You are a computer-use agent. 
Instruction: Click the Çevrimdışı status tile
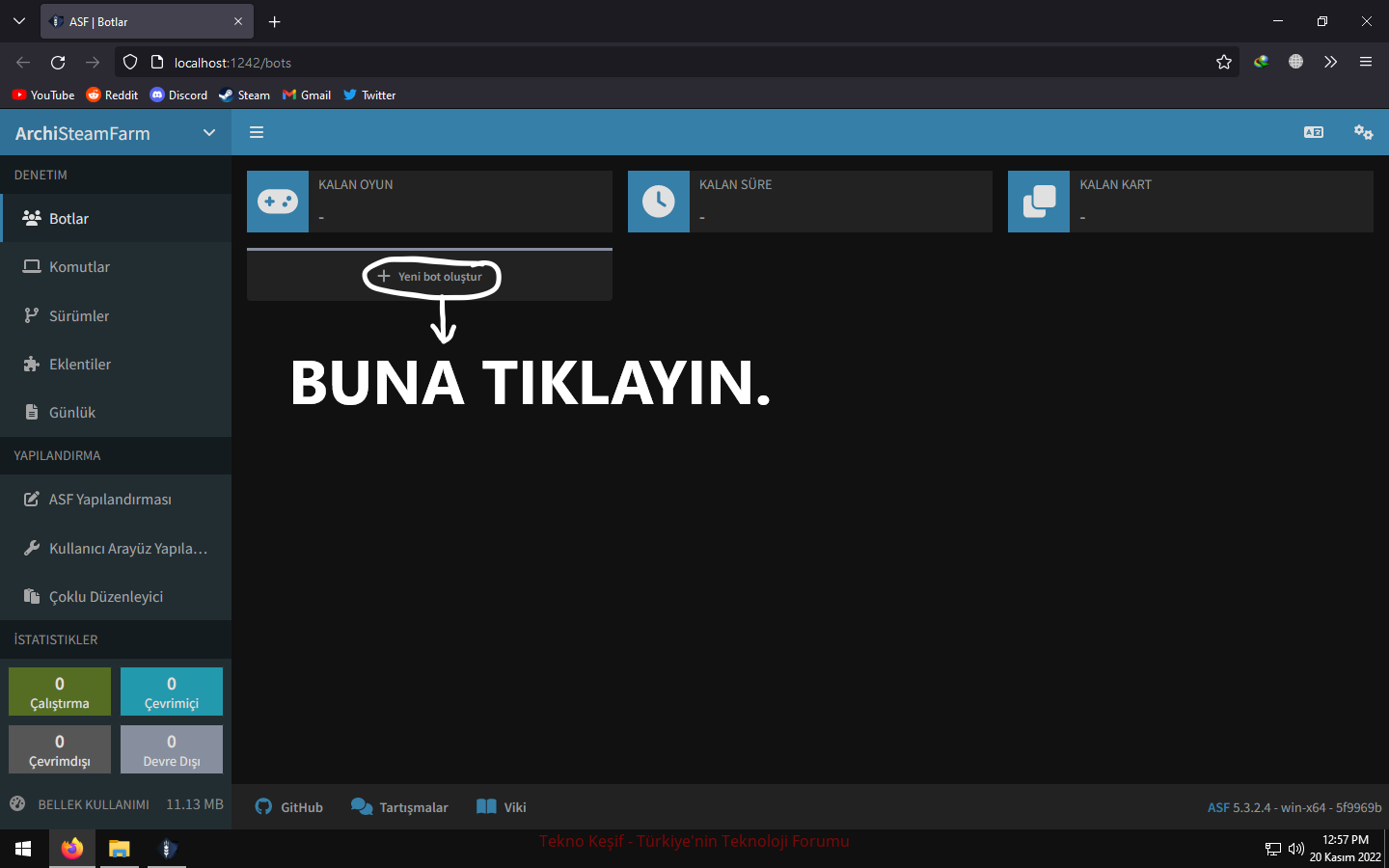[x=60, y=749]
